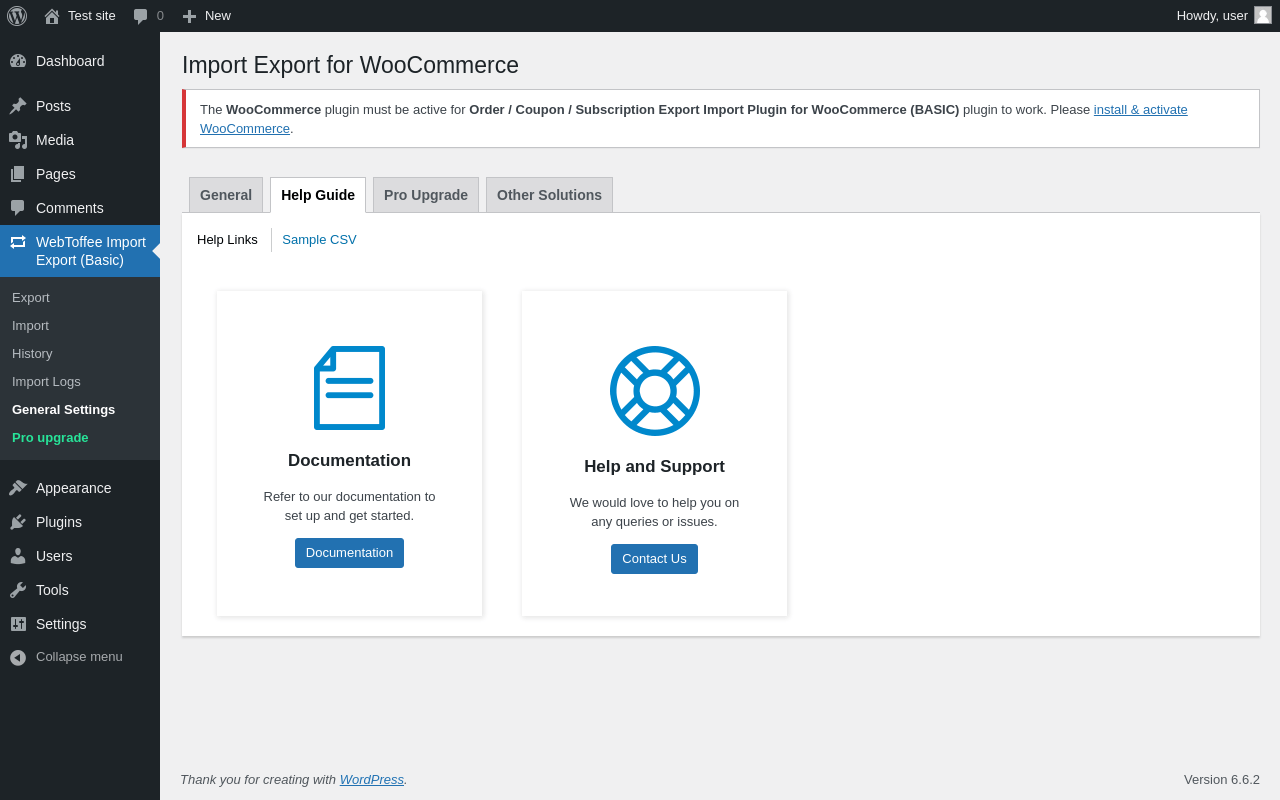The height and width of the screenshot is (800, 1280).
Task: Open the Tools menu label
Action: click(52, 590)
